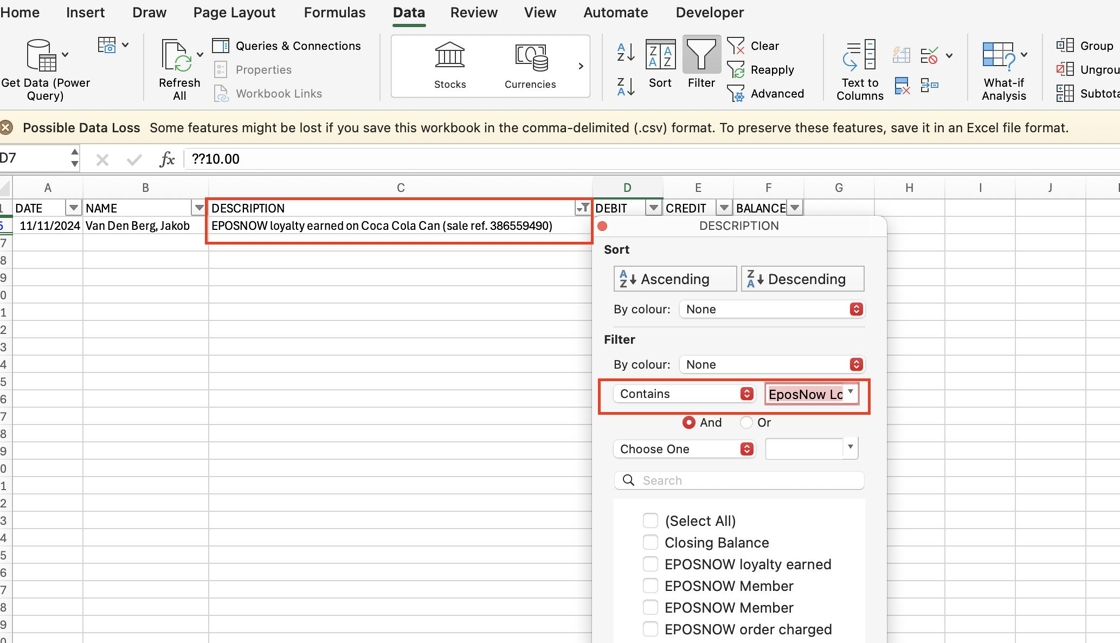Dismiss the Possible Data Loss warning
This screenshot has width=1120, height=643.
click(6, 128)
